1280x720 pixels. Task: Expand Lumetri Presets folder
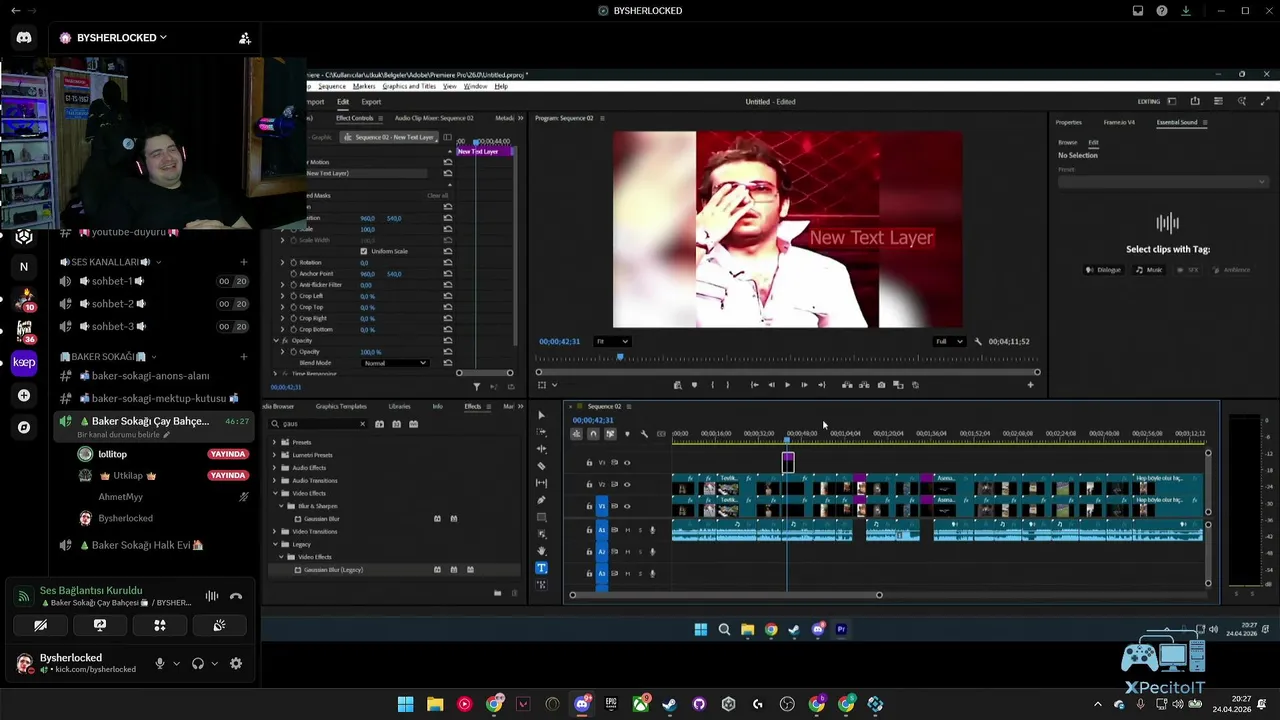pos(275,455)
